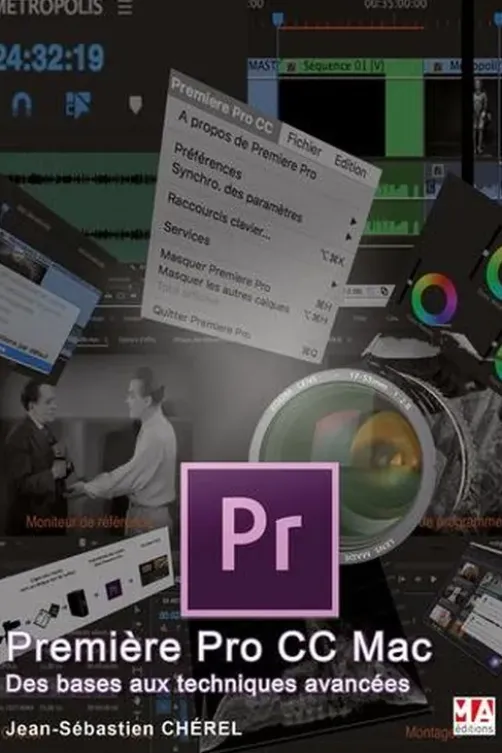Click the MA éditions publisher logo

(x=474, y=716)
